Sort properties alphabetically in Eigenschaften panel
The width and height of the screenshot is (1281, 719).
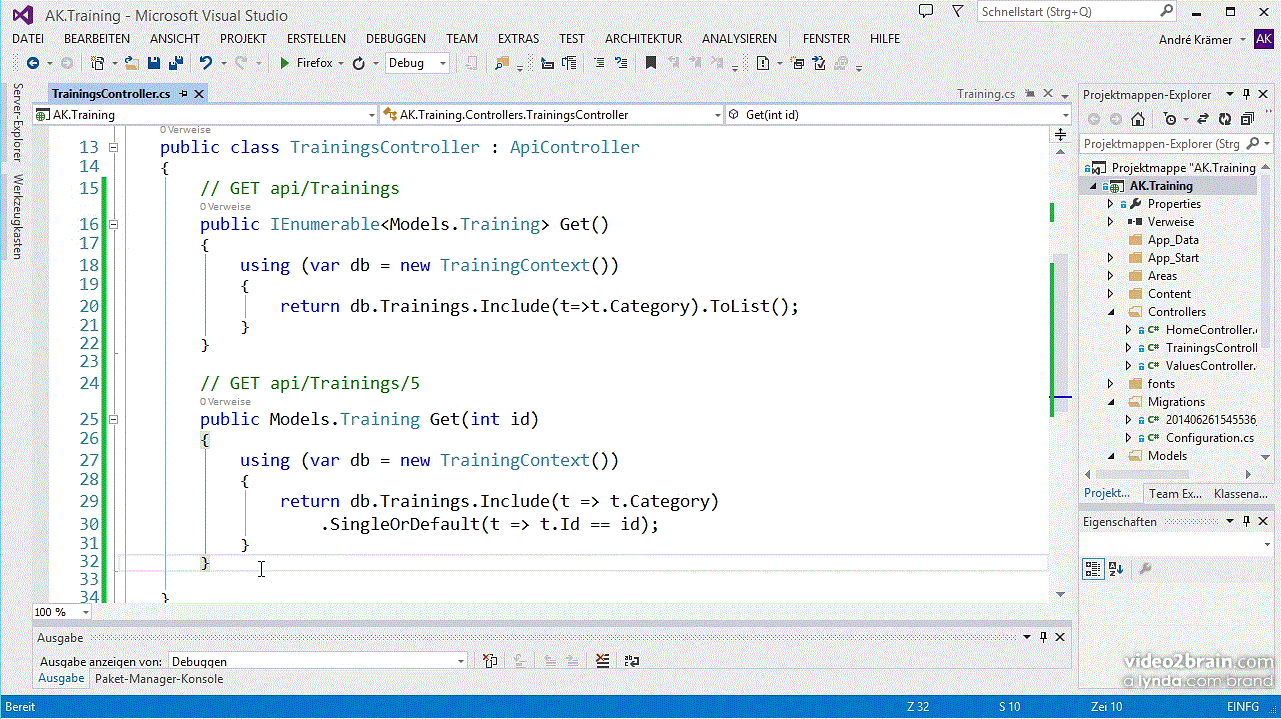(1116, 568)
